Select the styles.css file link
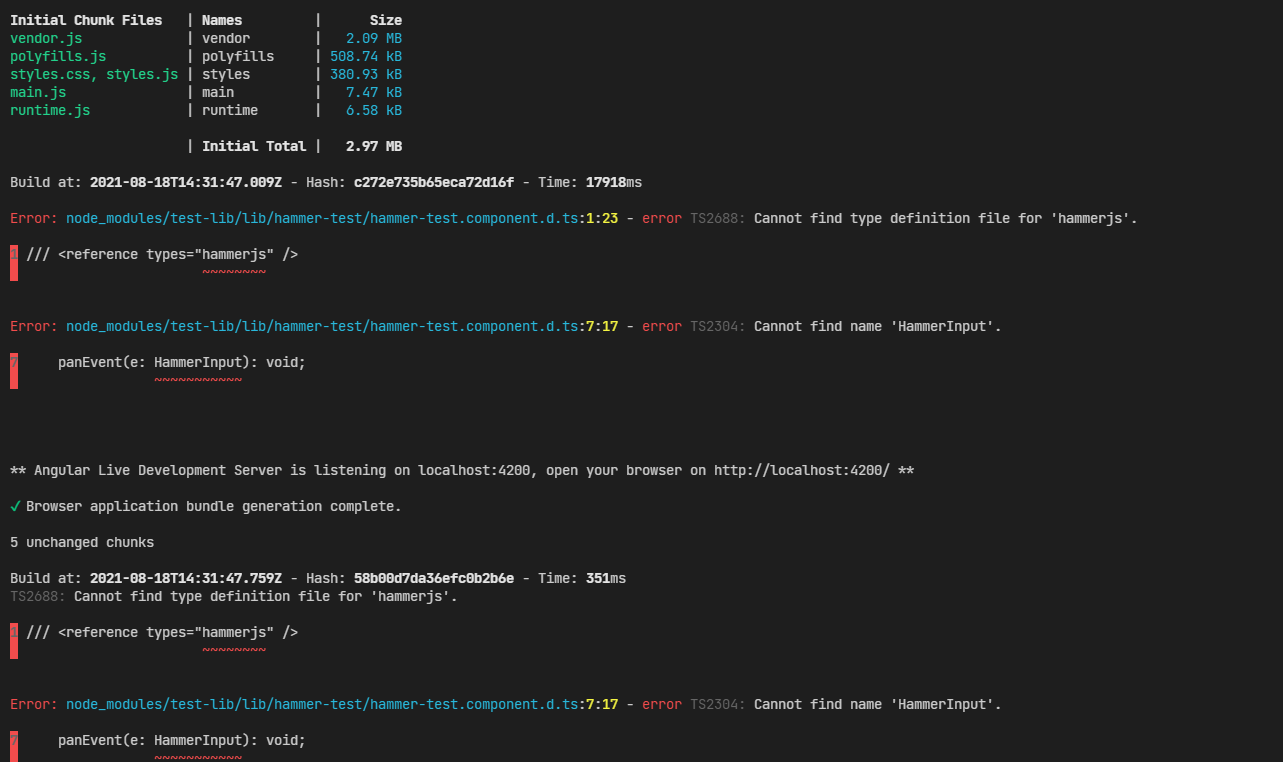This screenshot has height=762, width=1283. tap(48, 74)
